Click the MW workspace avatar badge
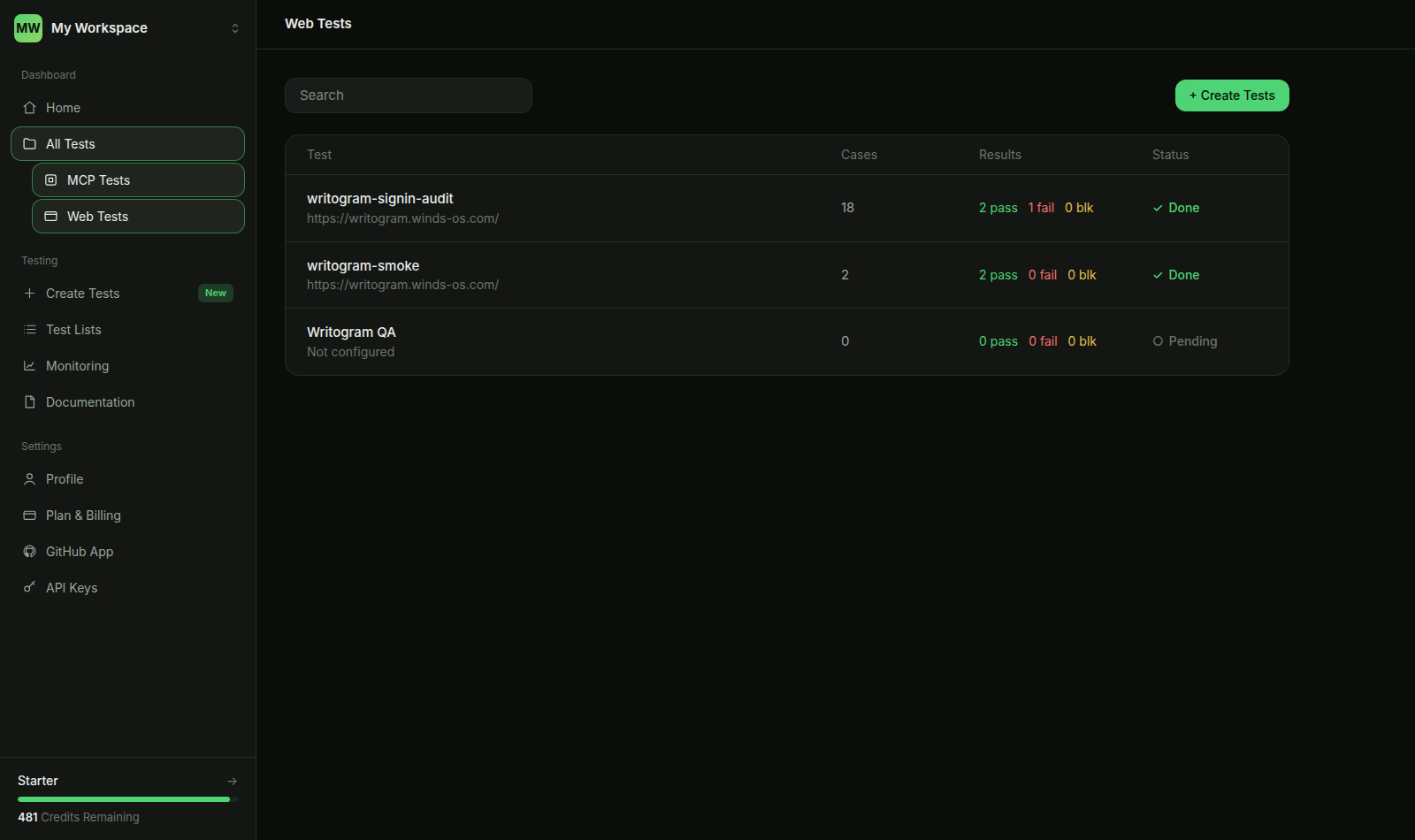The height and width of the screenshot is (840, 1415). pyautogui.click(x=28, y=28)
